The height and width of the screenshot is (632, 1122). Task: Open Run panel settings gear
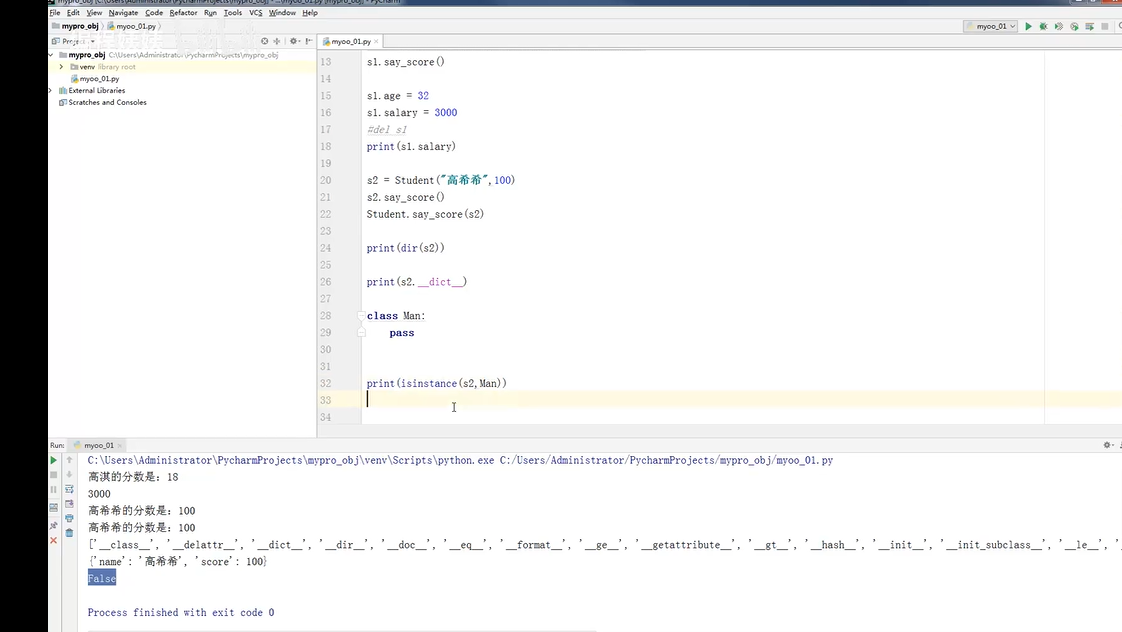click(1107, 445)
